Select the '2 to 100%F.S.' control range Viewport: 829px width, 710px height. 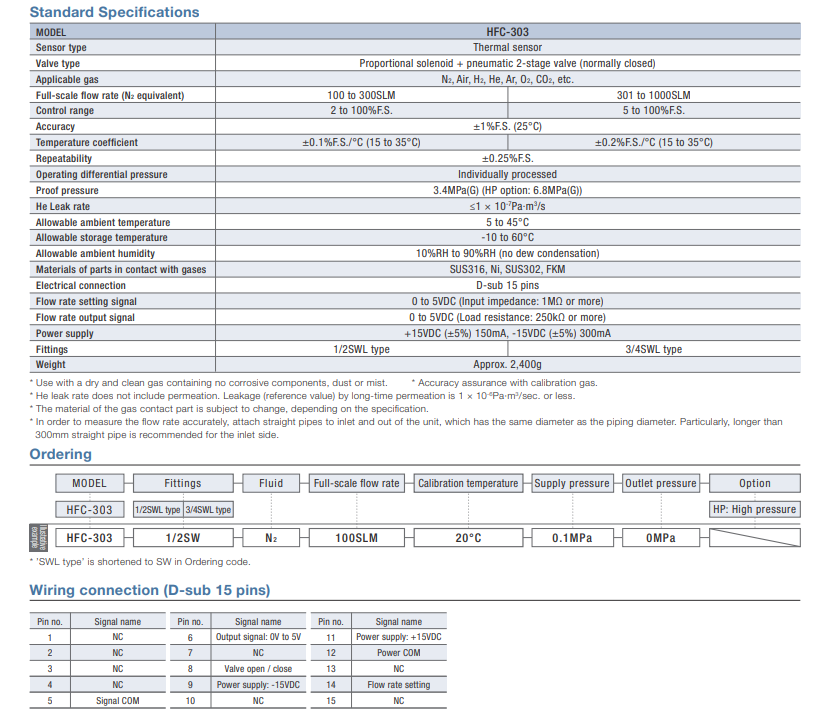(x=362, y=110)
